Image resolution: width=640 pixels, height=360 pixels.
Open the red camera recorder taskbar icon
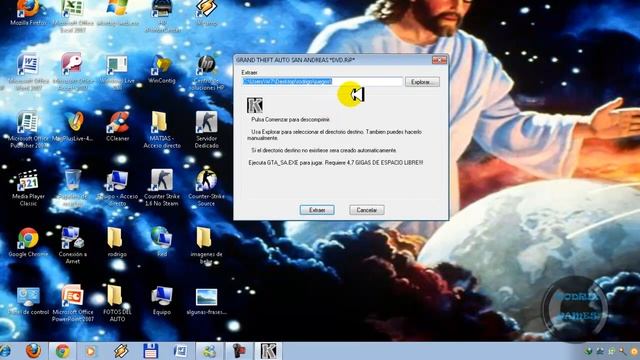click(239, 351)
